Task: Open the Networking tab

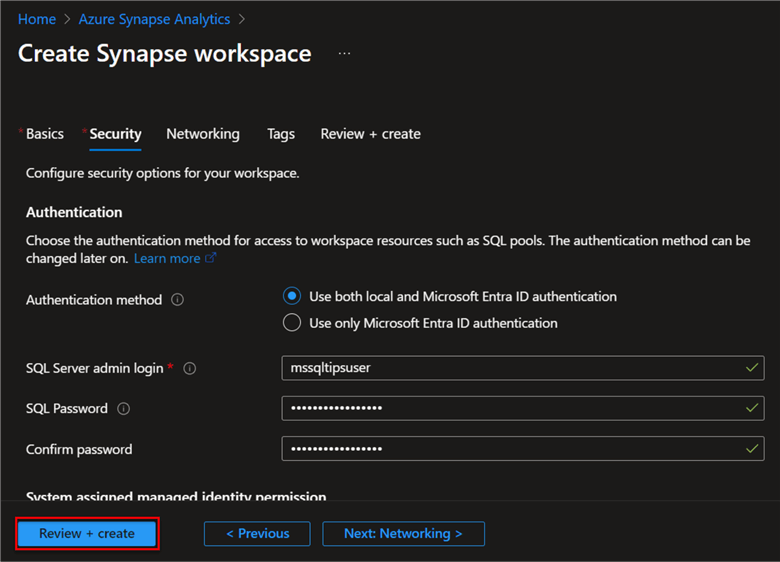Action: point(203,134)
